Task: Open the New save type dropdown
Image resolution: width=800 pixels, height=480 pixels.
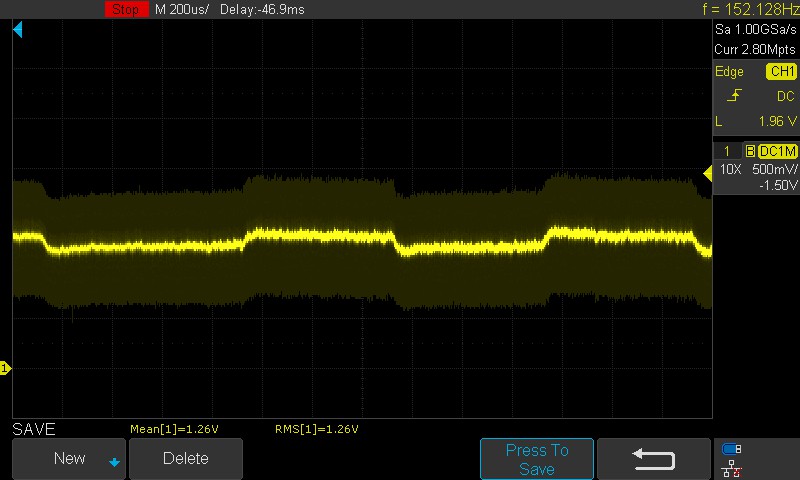Action: pyautogui.click(x=69, y=459)
